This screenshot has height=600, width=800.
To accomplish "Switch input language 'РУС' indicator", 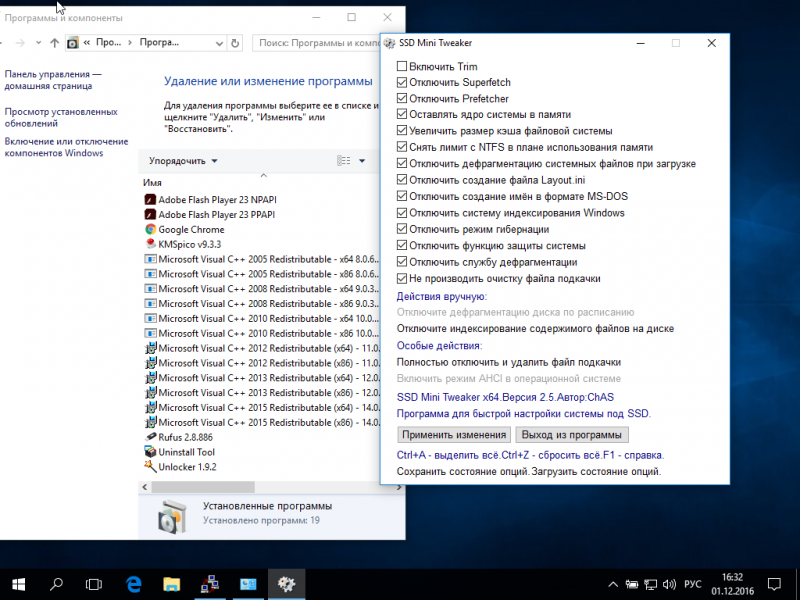I will [x=692, y=584].
